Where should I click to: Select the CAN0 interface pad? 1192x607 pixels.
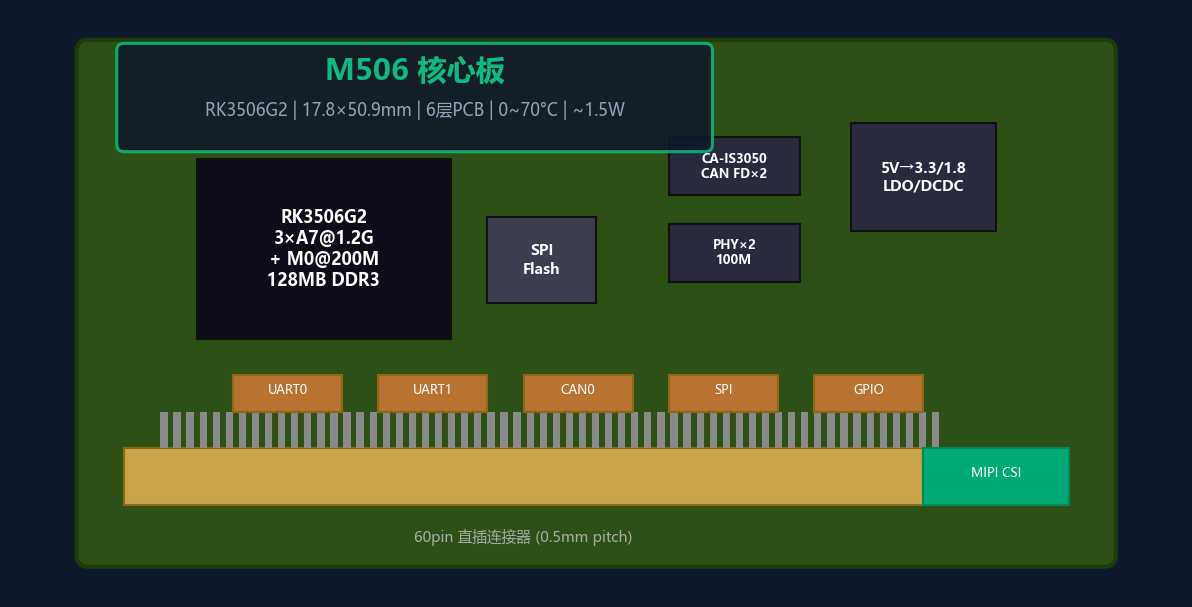578,392
